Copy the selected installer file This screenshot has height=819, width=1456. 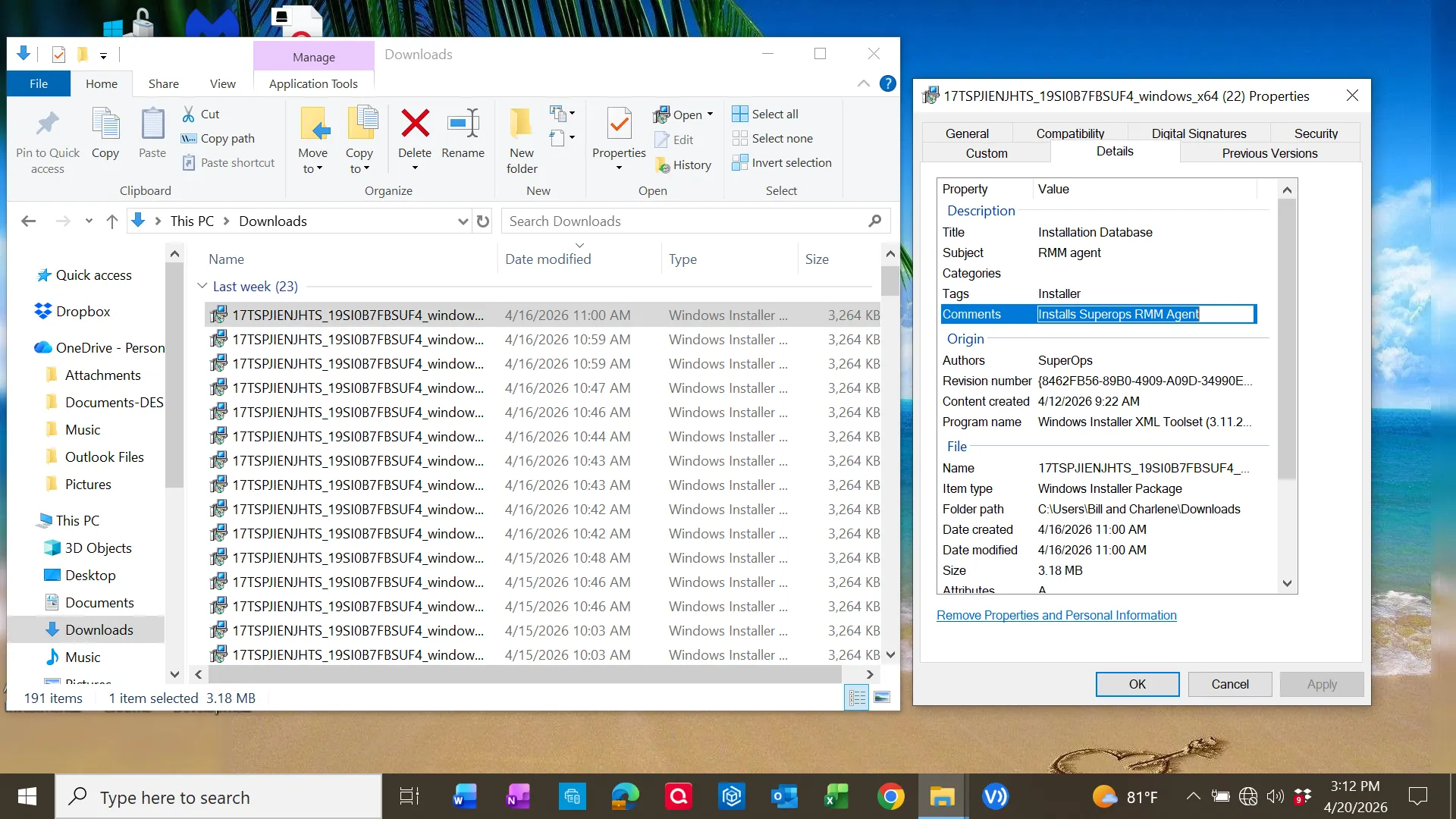point(105,136)
